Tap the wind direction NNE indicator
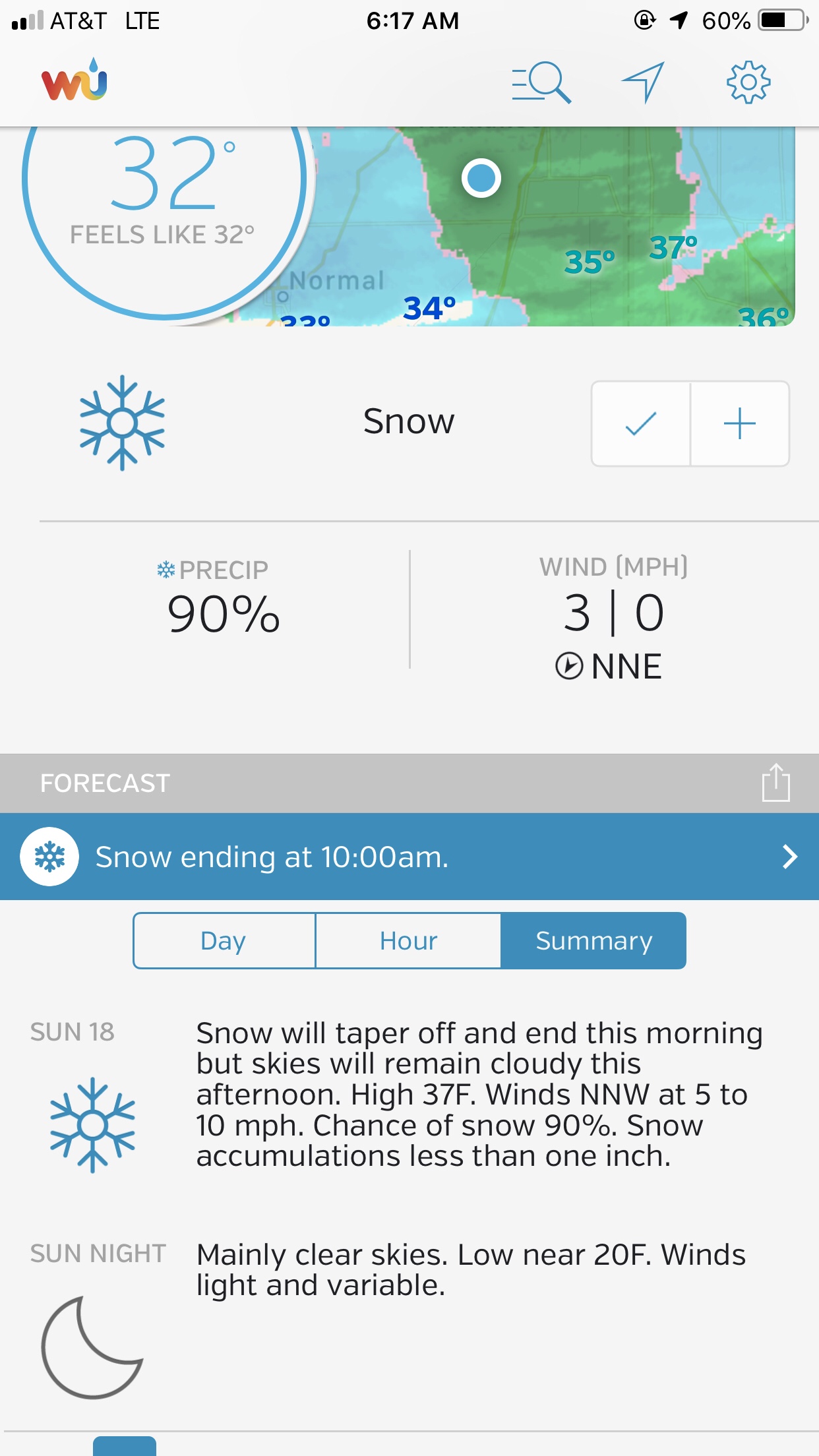 (609, 666)
